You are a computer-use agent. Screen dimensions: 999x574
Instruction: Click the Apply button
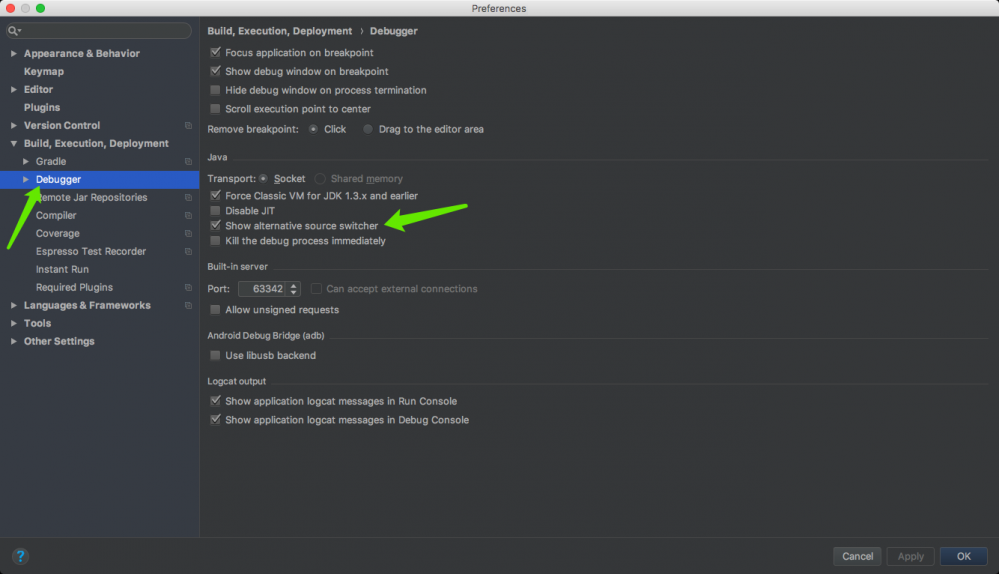[910, 556]
